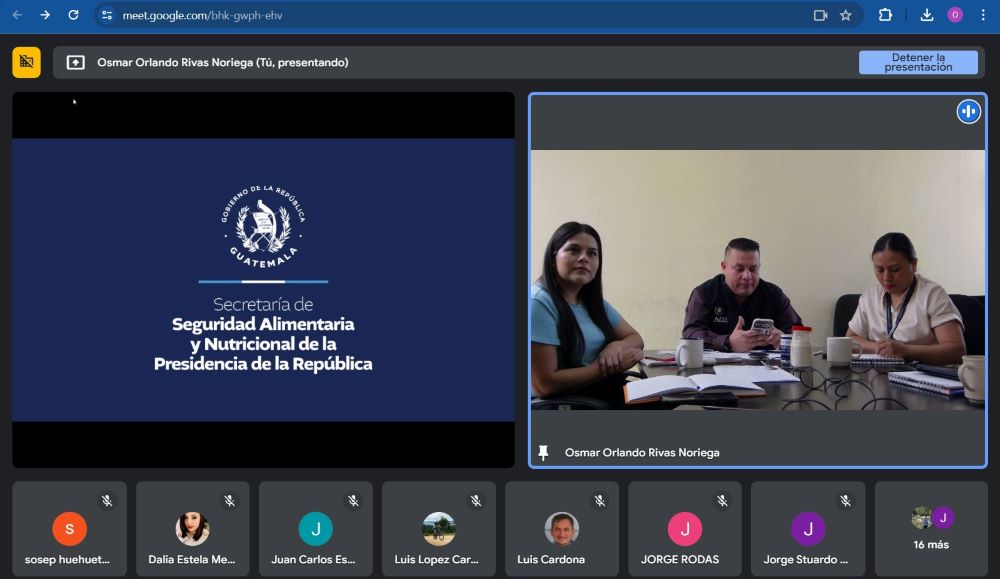The height and width of the screenshot is (579, 1000).
Task: Expand the 16 más participants tile
Action: (x=931, y=529)
